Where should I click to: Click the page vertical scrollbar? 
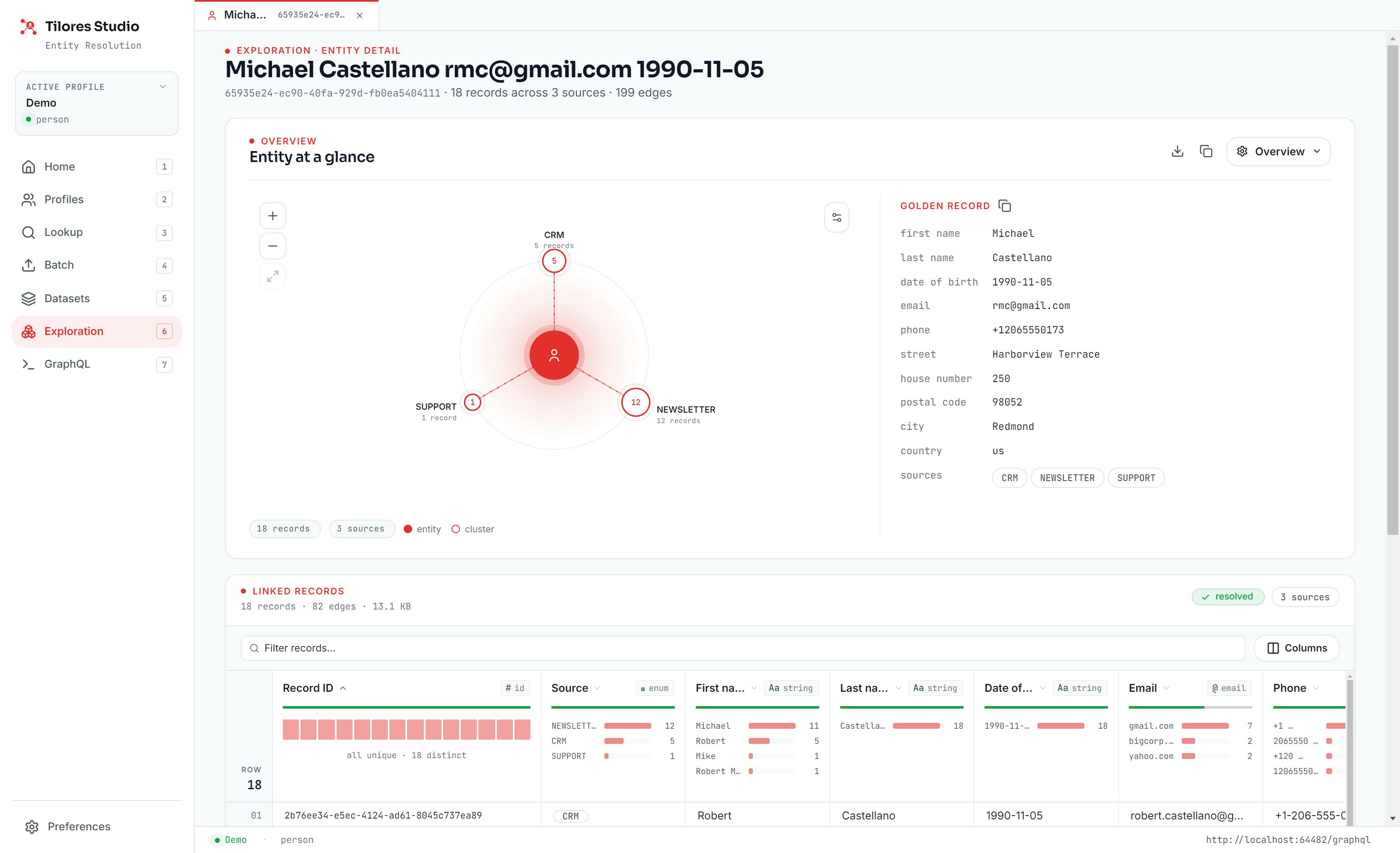pyautogui.click(x=1392, y=290)
